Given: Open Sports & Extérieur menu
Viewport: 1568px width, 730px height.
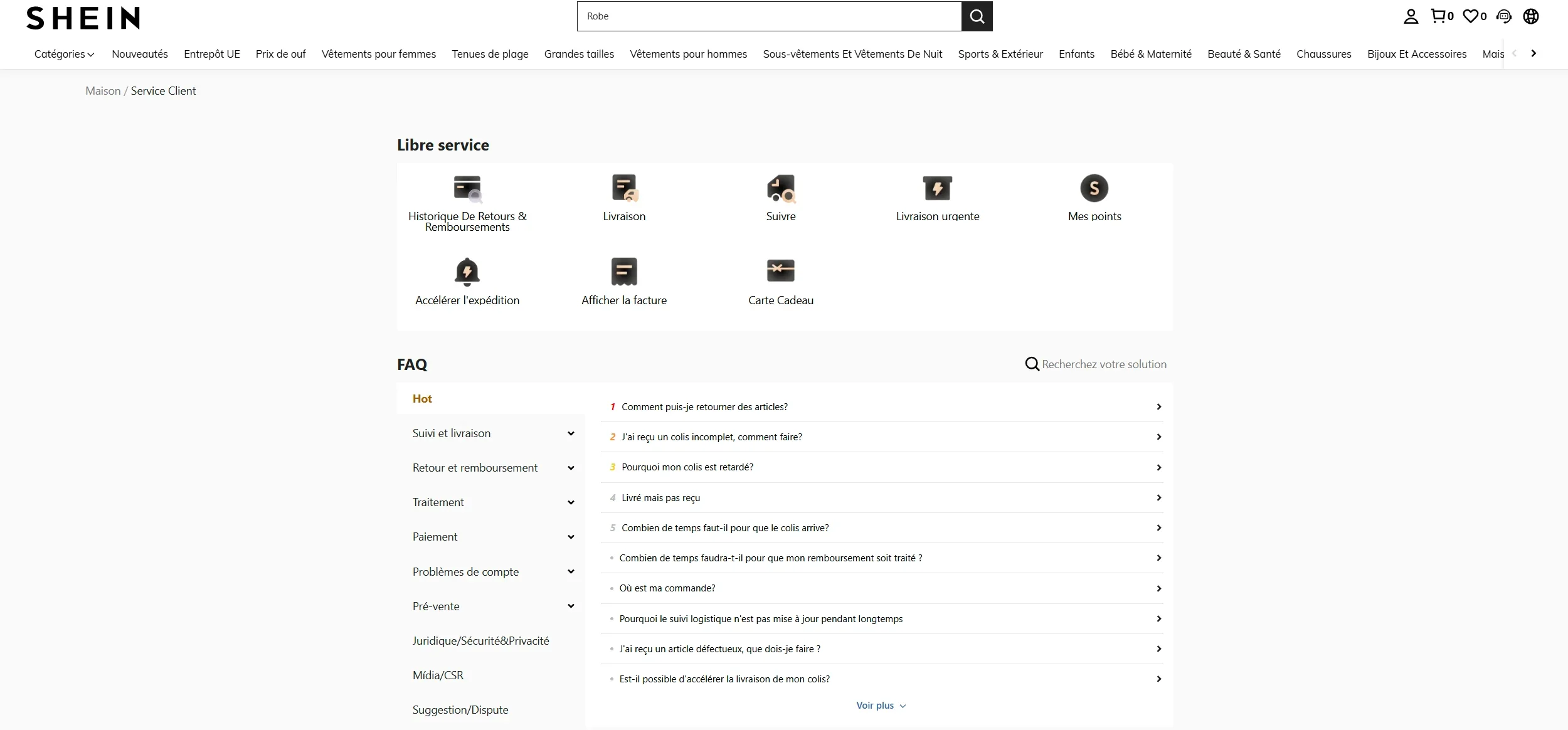Looking at the screenshot, I should [1000, 54].
